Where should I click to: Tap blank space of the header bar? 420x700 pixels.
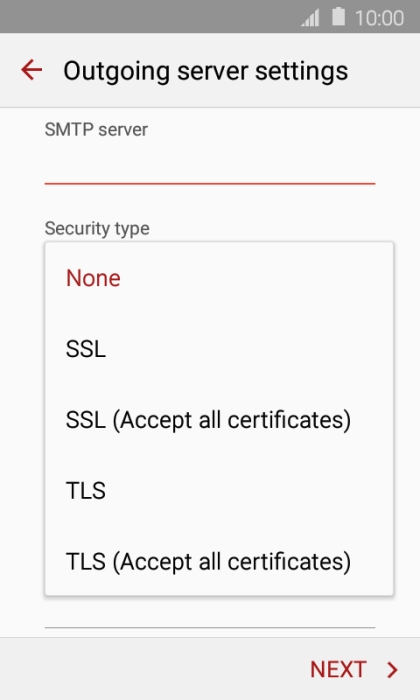click(x=384, y=70)
